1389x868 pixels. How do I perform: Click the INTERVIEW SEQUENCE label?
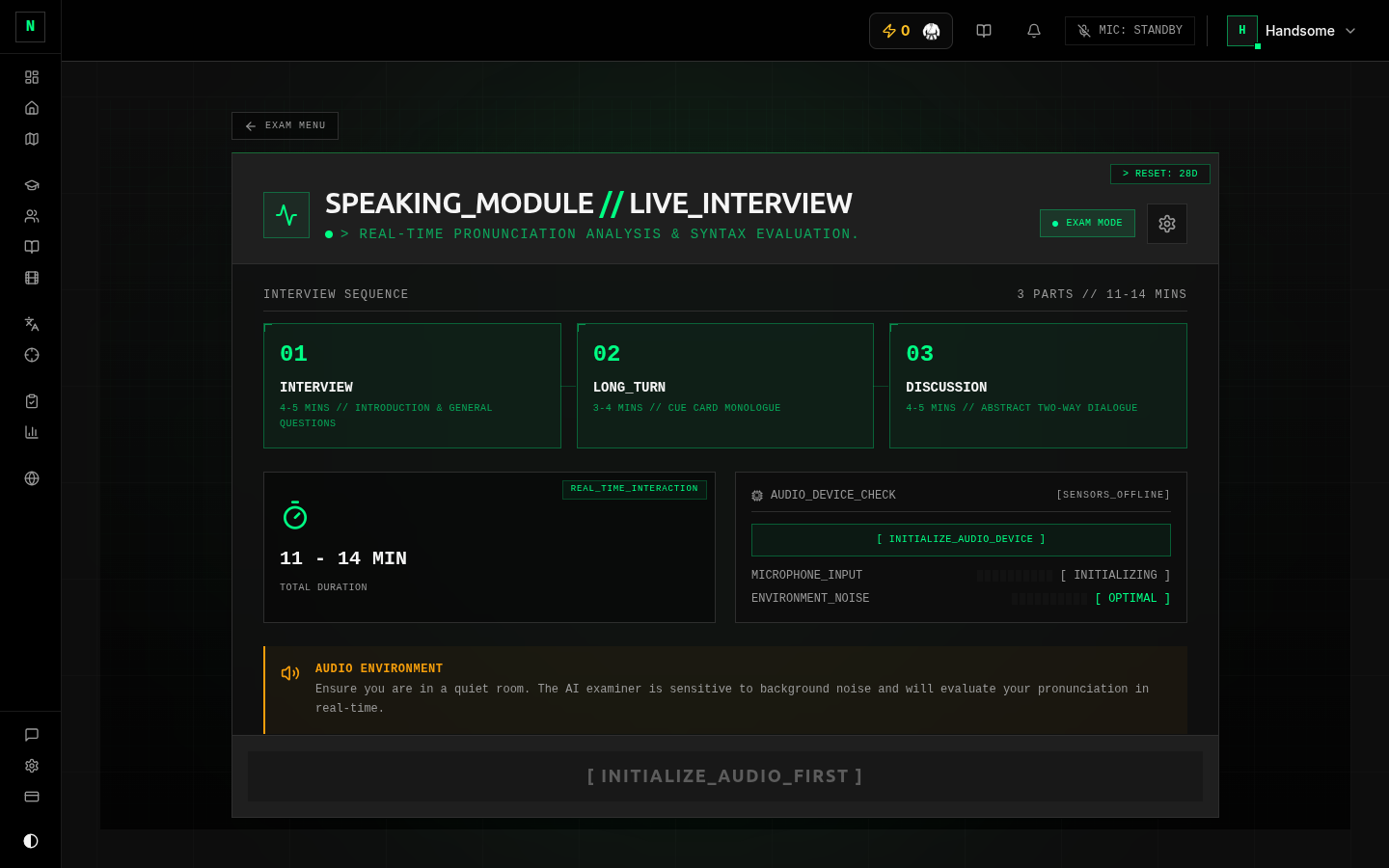pos(336,294)
